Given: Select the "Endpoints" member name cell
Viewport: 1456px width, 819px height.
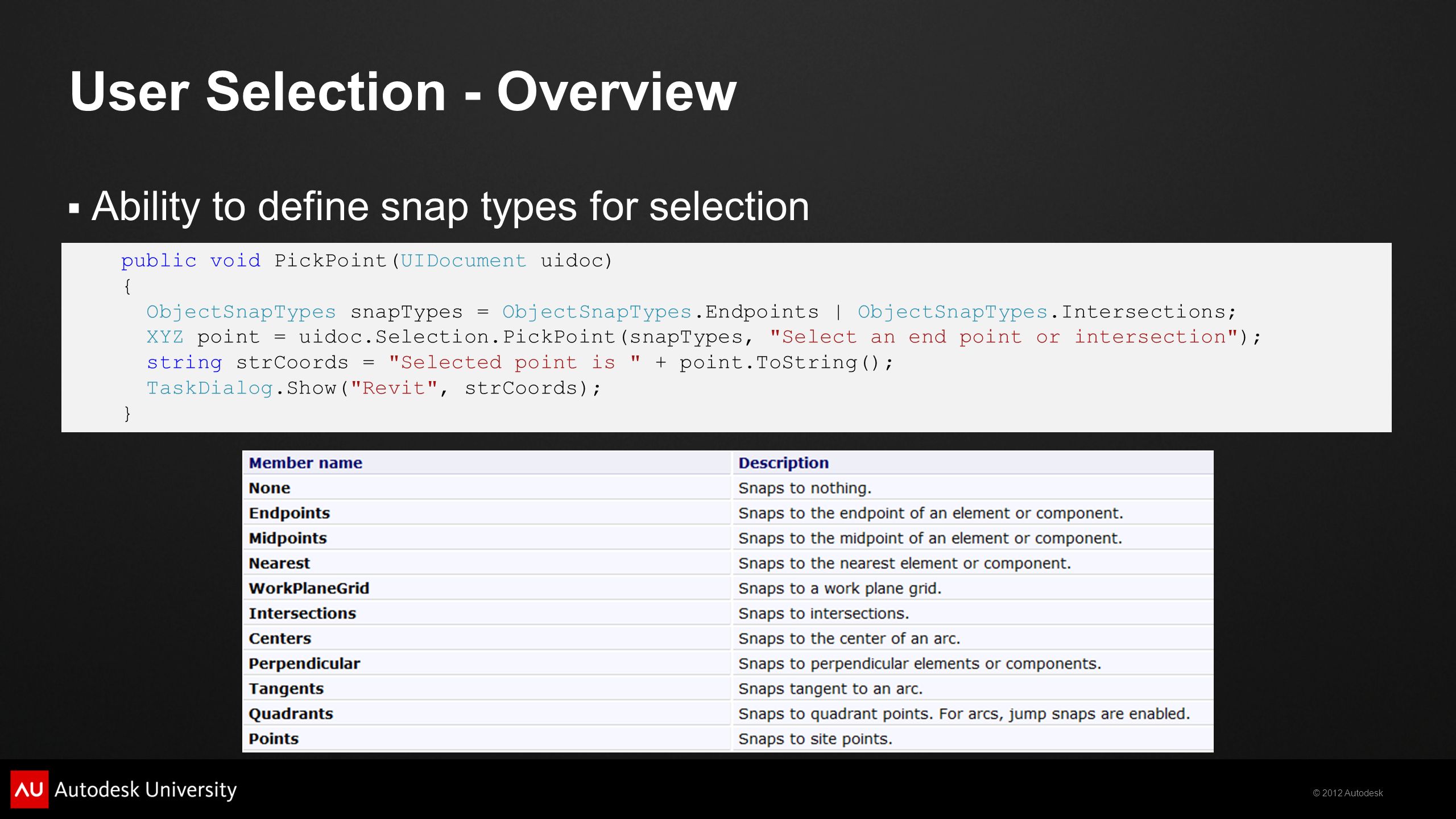Looking at the screenshot, I should (x=486, y=513).
